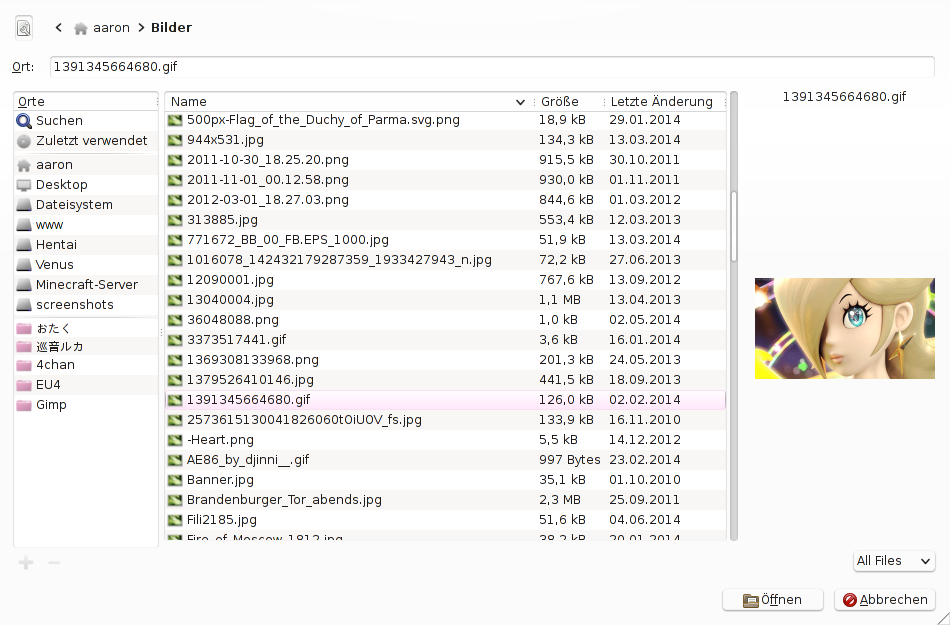Screen dimensions: 950x625
Task: Click file icon beside -Heart.png
Action: pos(175,440)
